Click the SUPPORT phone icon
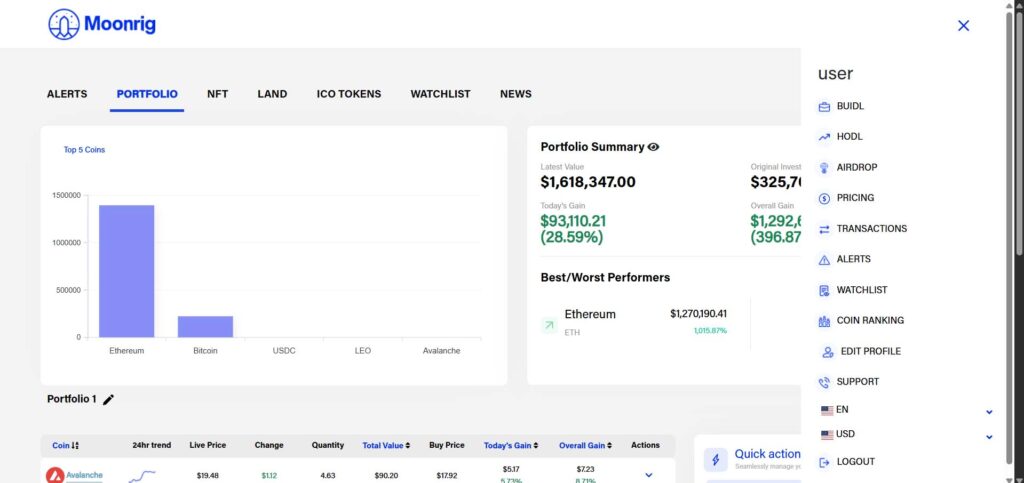This screenshot has height=483, width=1024. (x=824, y=382)
